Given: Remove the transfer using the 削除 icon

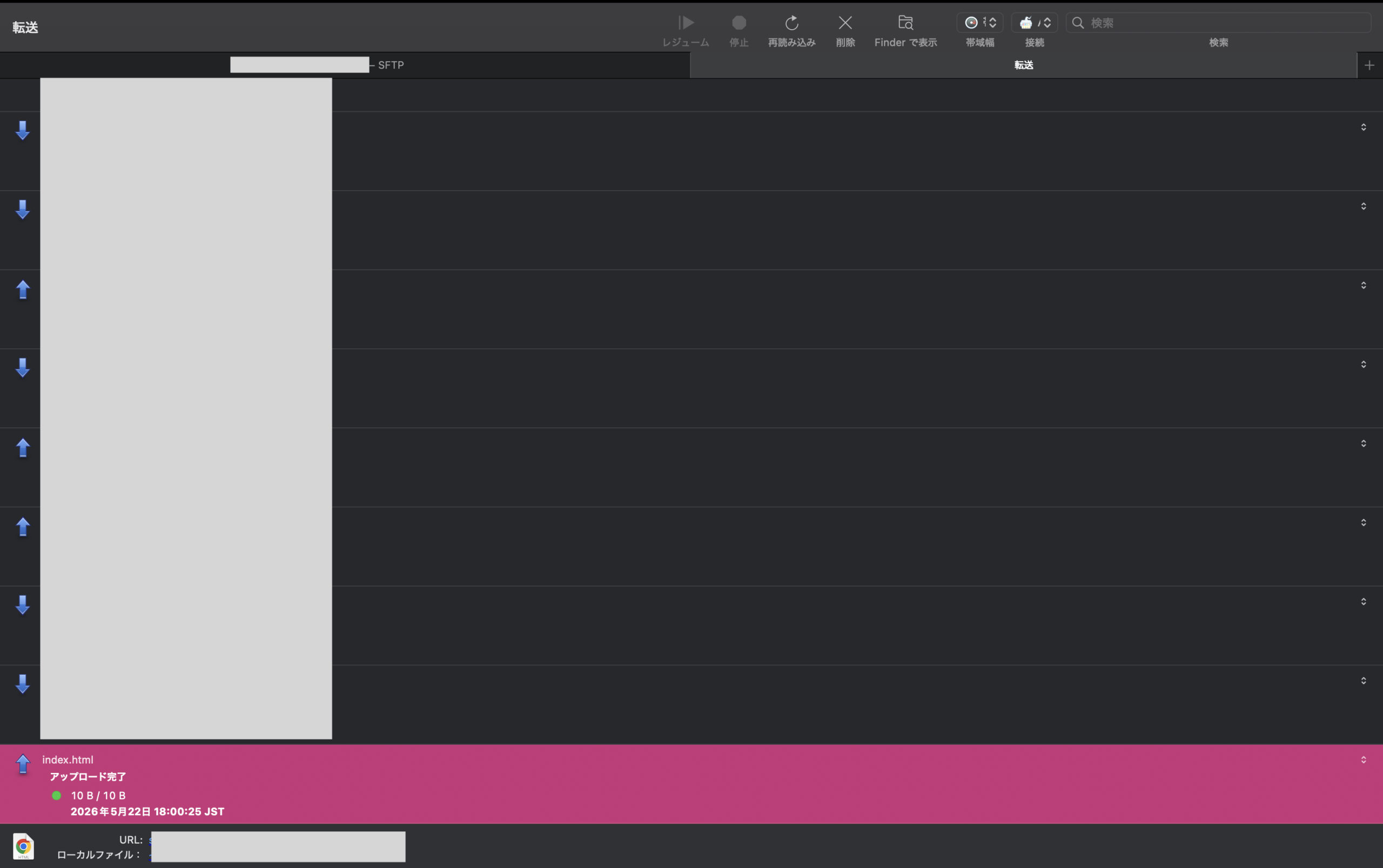Looking at the screenshot, I should point(845,23).
